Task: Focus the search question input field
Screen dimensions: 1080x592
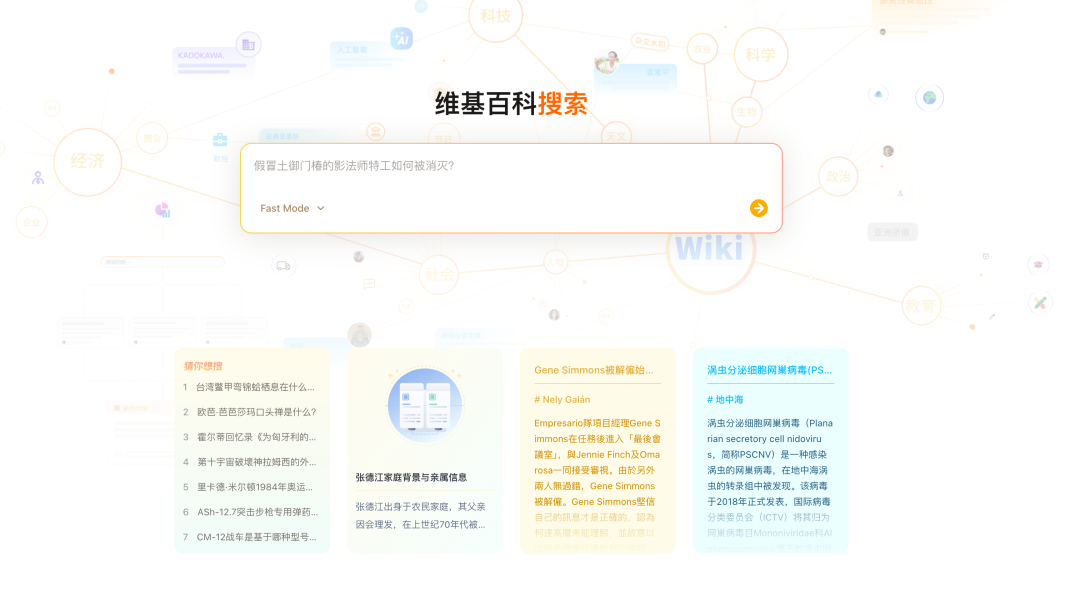Action: pyautogui.click(x=511, y=166)
